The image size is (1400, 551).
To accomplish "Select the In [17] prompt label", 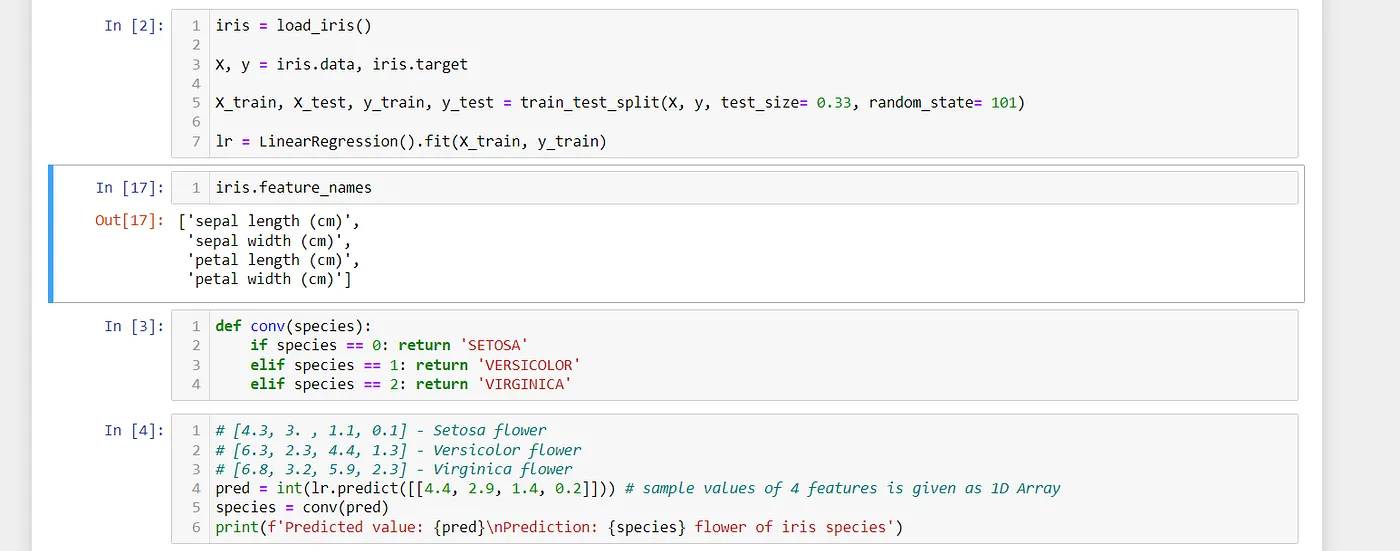I will click(x=129, y=188).
